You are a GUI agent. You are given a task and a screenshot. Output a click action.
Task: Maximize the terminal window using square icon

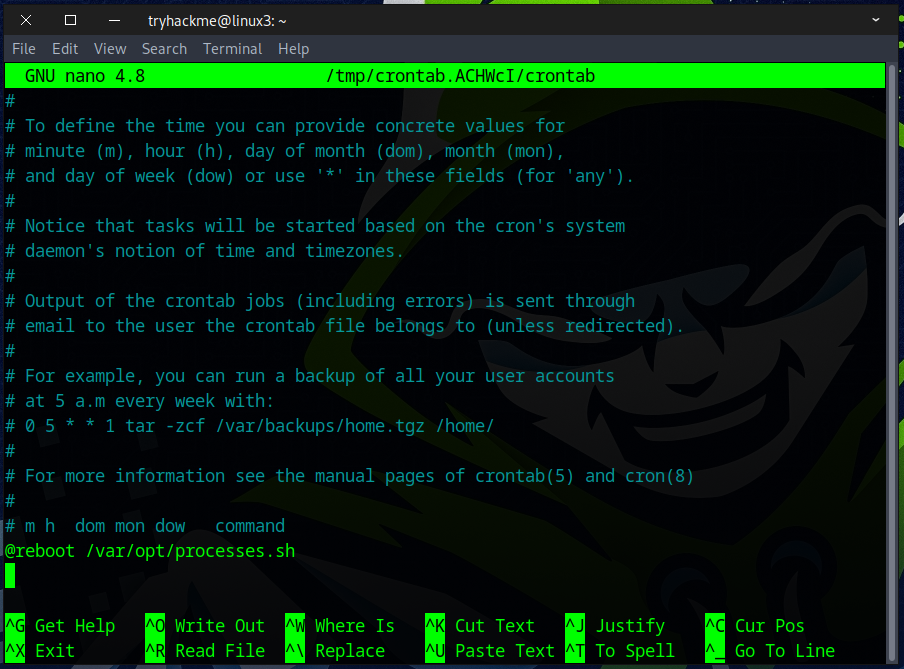(x=70, y=20)
